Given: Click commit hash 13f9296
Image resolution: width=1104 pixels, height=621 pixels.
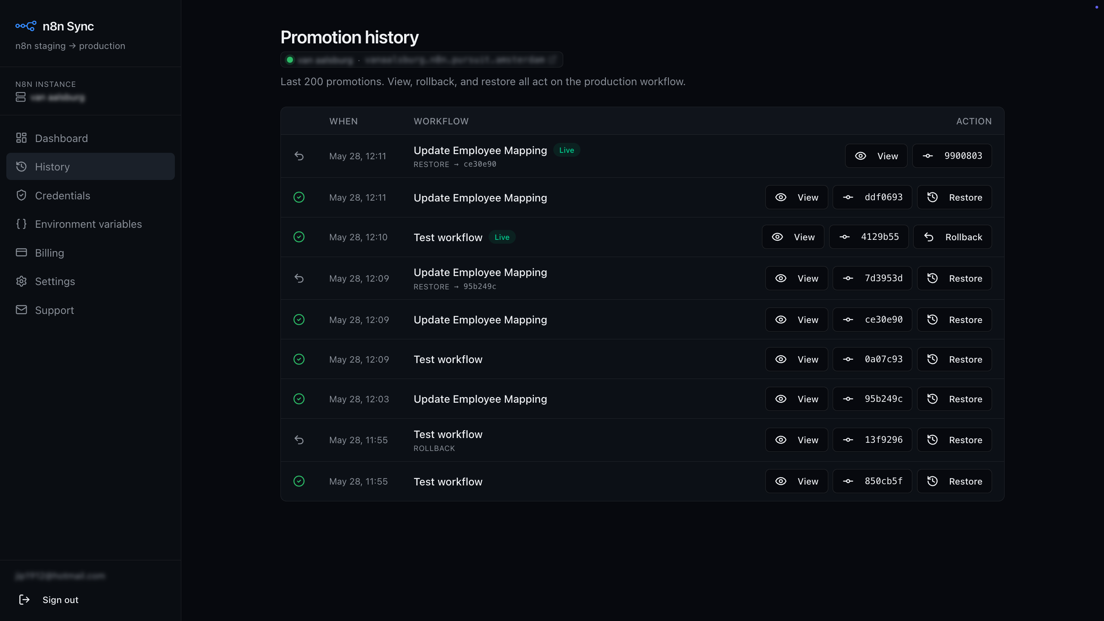Looking at the screenshot, I should (872, 439).
